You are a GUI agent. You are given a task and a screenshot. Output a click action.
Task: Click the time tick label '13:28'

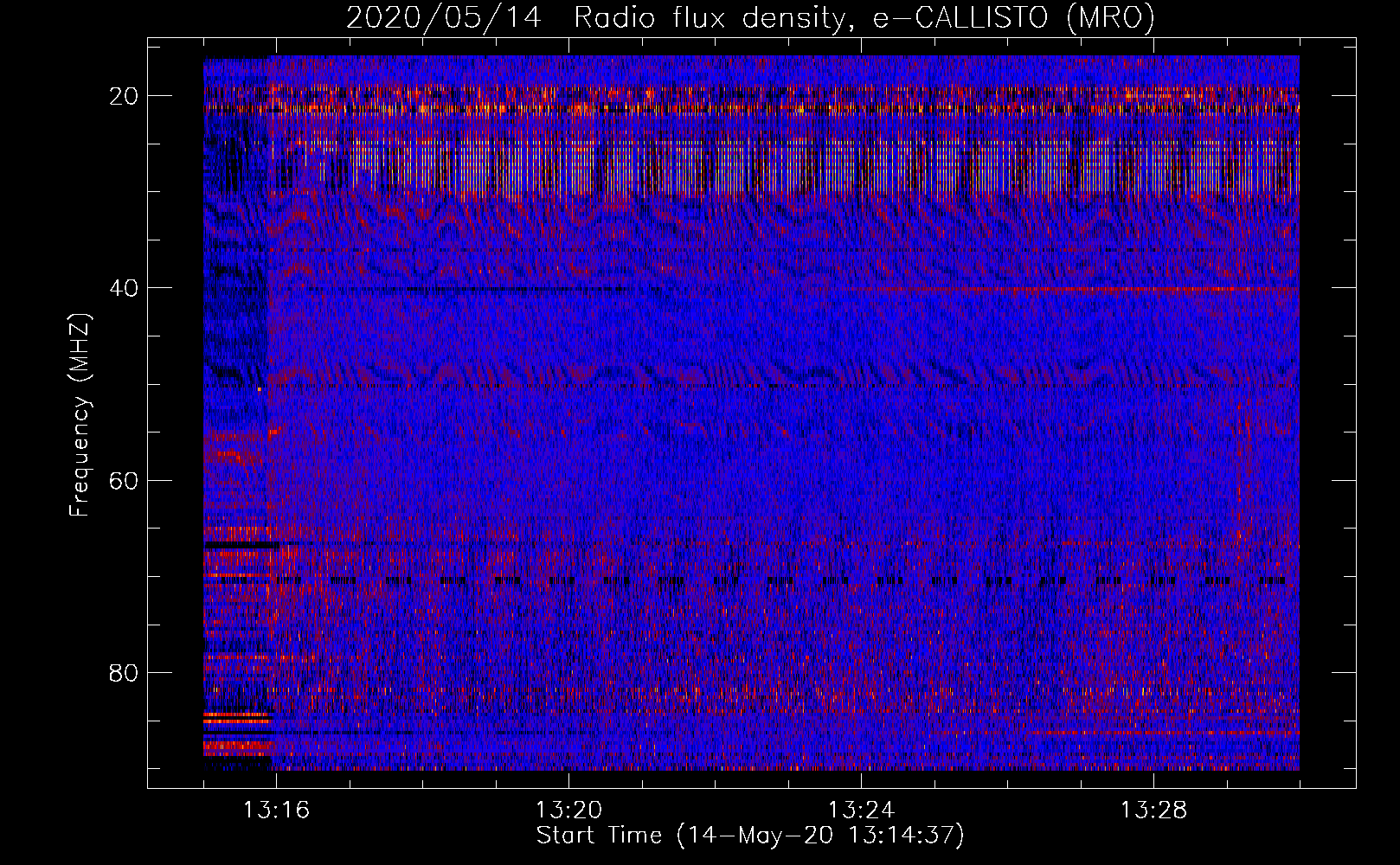pos(1153,811)
